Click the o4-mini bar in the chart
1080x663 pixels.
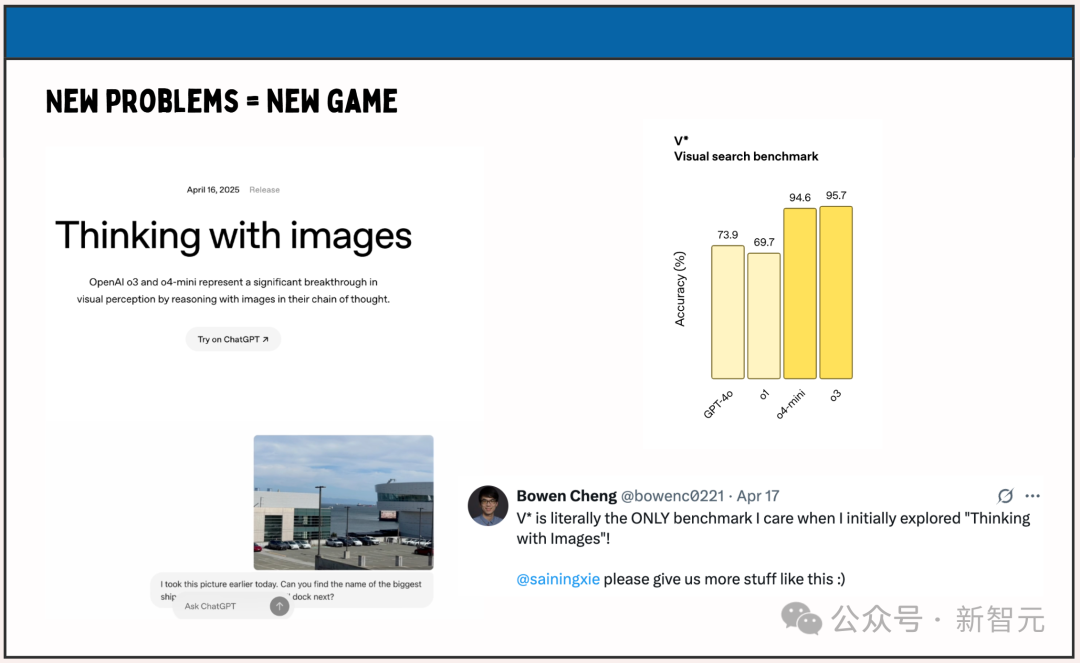(x=800, y=293)
